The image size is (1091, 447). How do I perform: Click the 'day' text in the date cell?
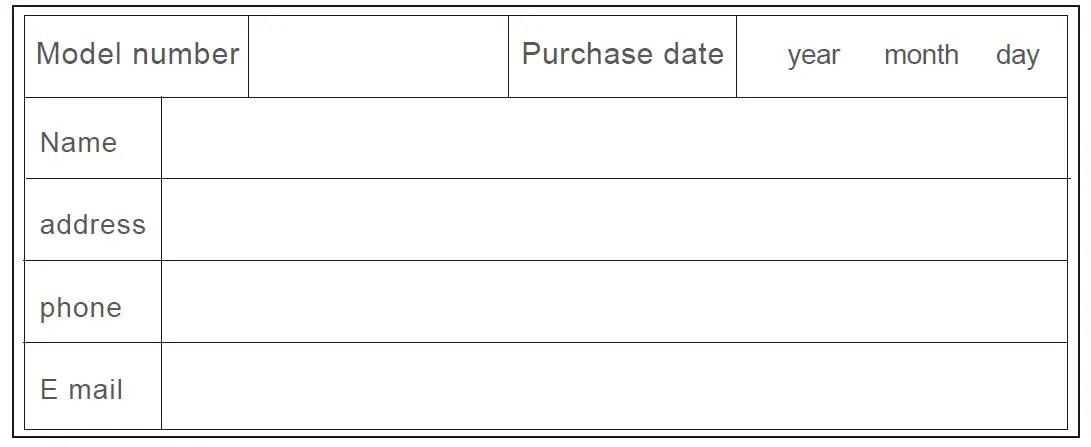[1017, 56]
